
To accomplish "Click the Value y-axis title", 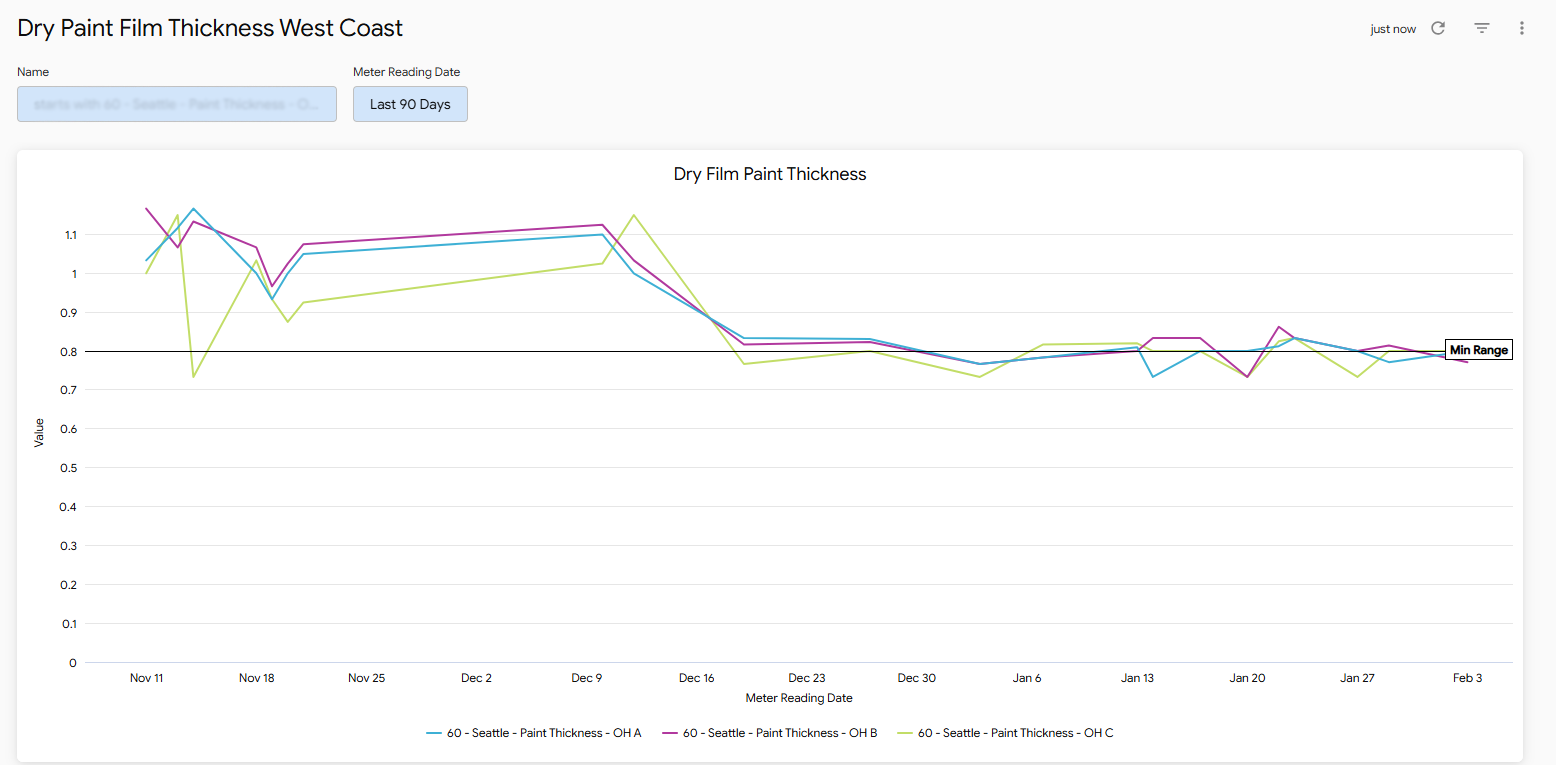I will [x=39, y=432].
